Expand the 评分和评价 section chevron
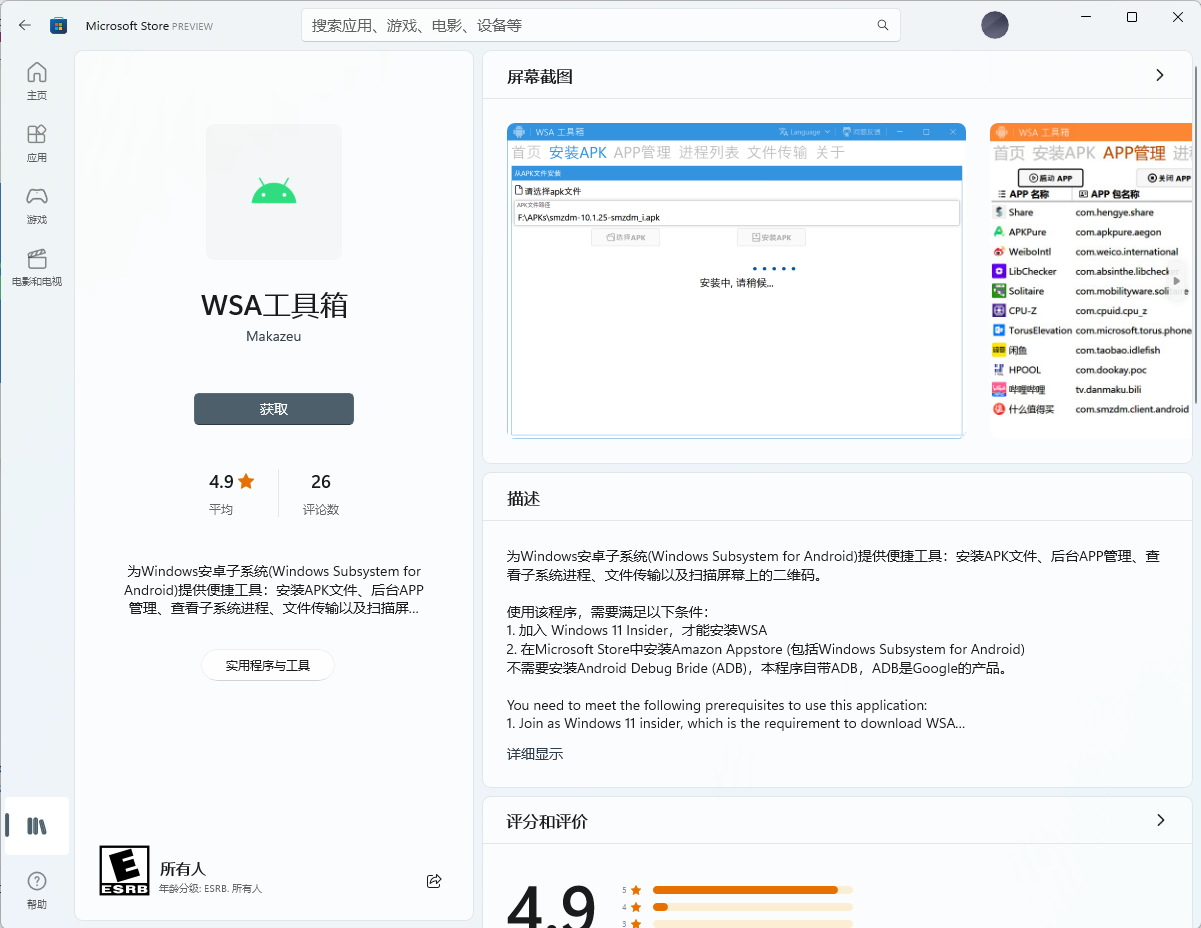Screen dimensions: 1201x928 point(1160,820)
